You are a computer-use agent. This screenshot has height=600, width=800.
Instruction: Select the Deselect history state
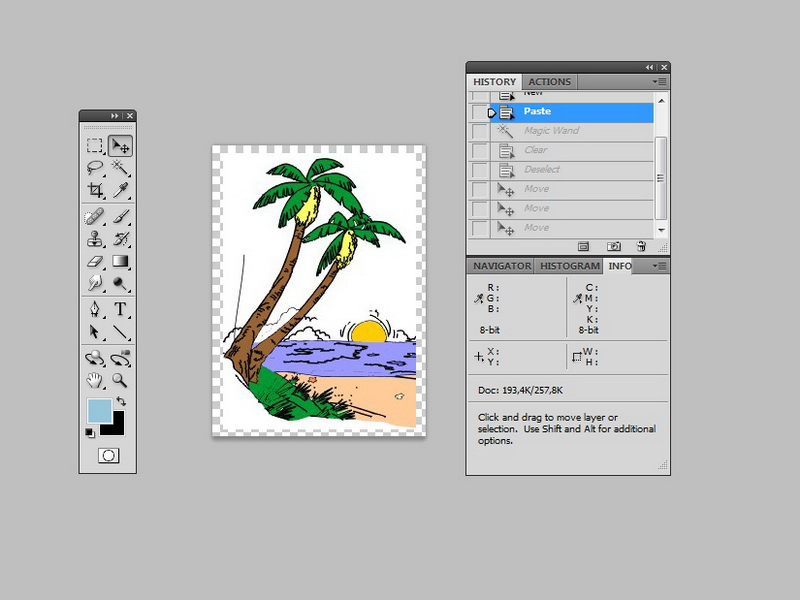pos(571,170)
